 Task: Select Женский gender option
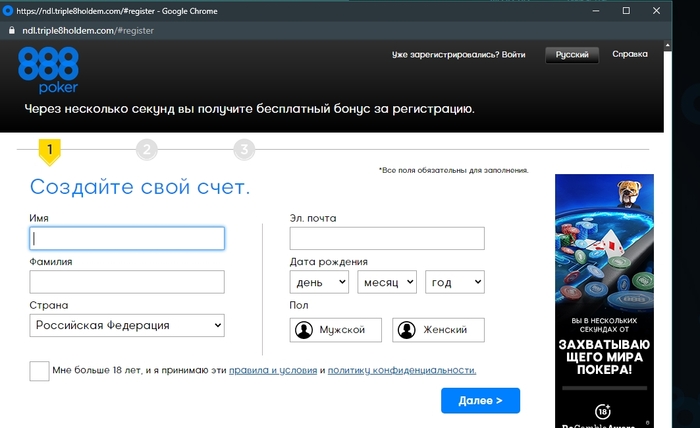click(438, 330)
